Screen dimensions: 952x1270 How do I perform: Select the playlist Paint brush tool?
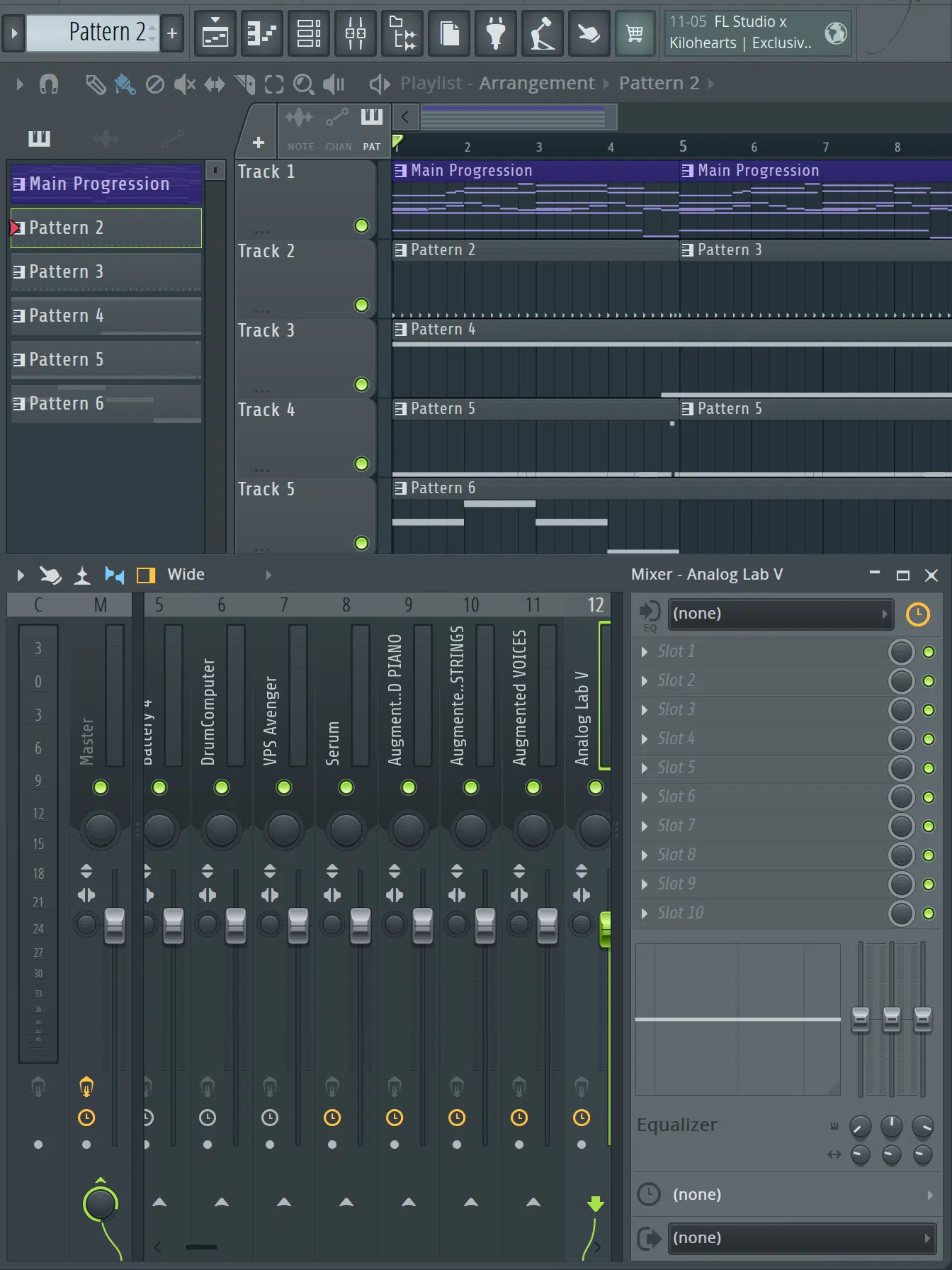pos(125,84)
